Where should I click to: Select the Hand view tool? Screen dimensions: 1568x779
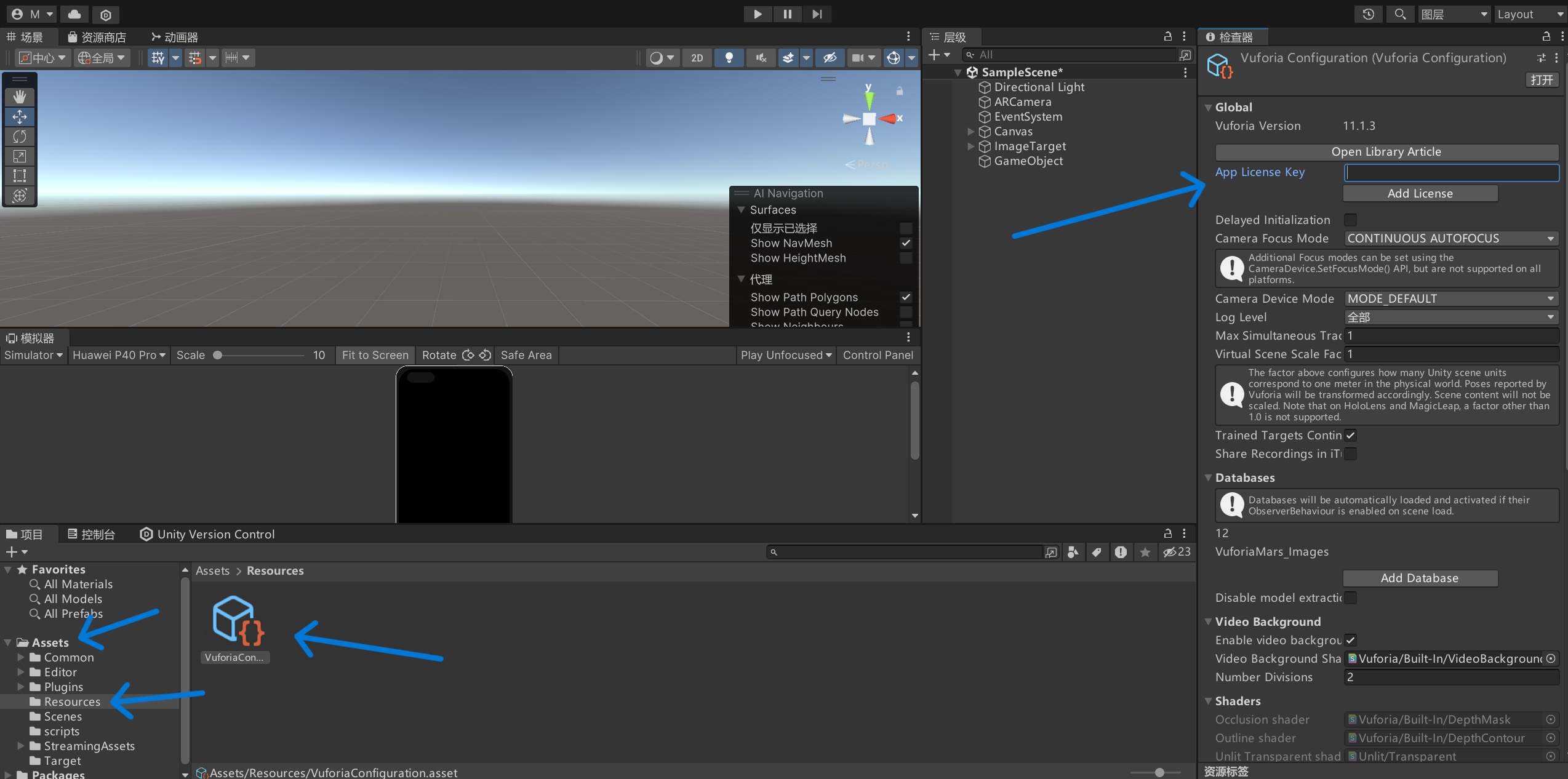pyautogui.click(x=20, y=97)
